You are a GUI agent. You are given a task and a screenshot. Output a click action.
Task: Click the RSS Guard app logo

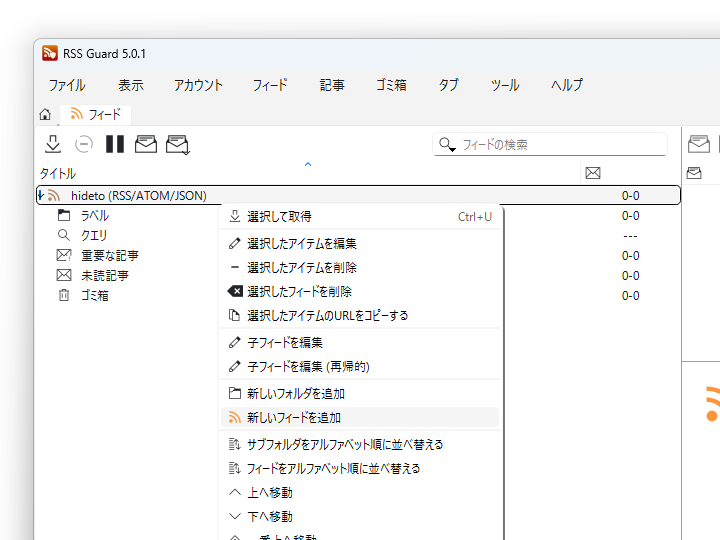[x=50, y=53]
